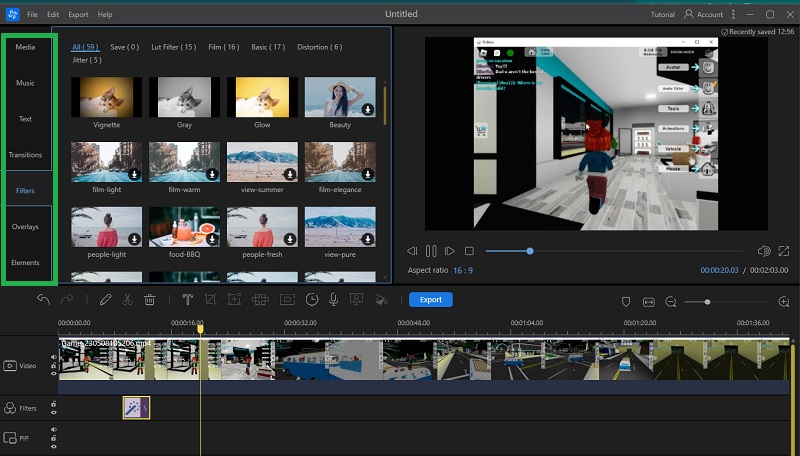
Task: Open the Duration clock tool
Action: [312, 299]
